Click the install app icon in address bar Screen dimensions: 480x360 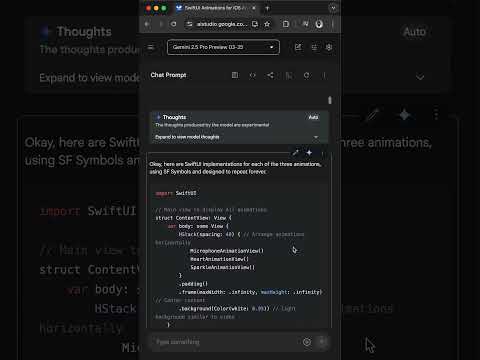[x=255, y=24]
